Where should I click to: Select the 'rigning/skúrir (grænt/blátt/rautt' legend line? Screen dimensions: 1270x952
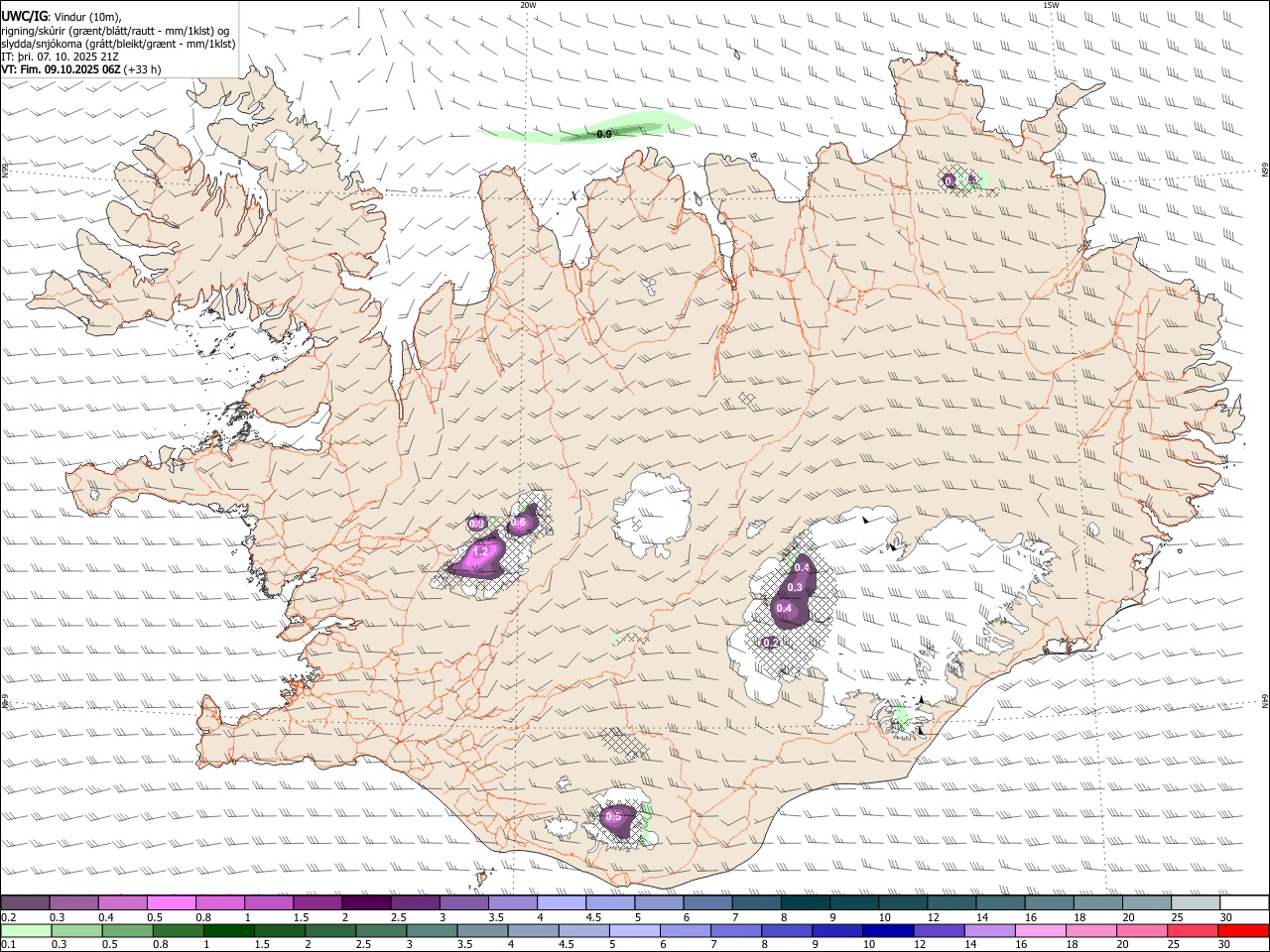click(115, 30)
